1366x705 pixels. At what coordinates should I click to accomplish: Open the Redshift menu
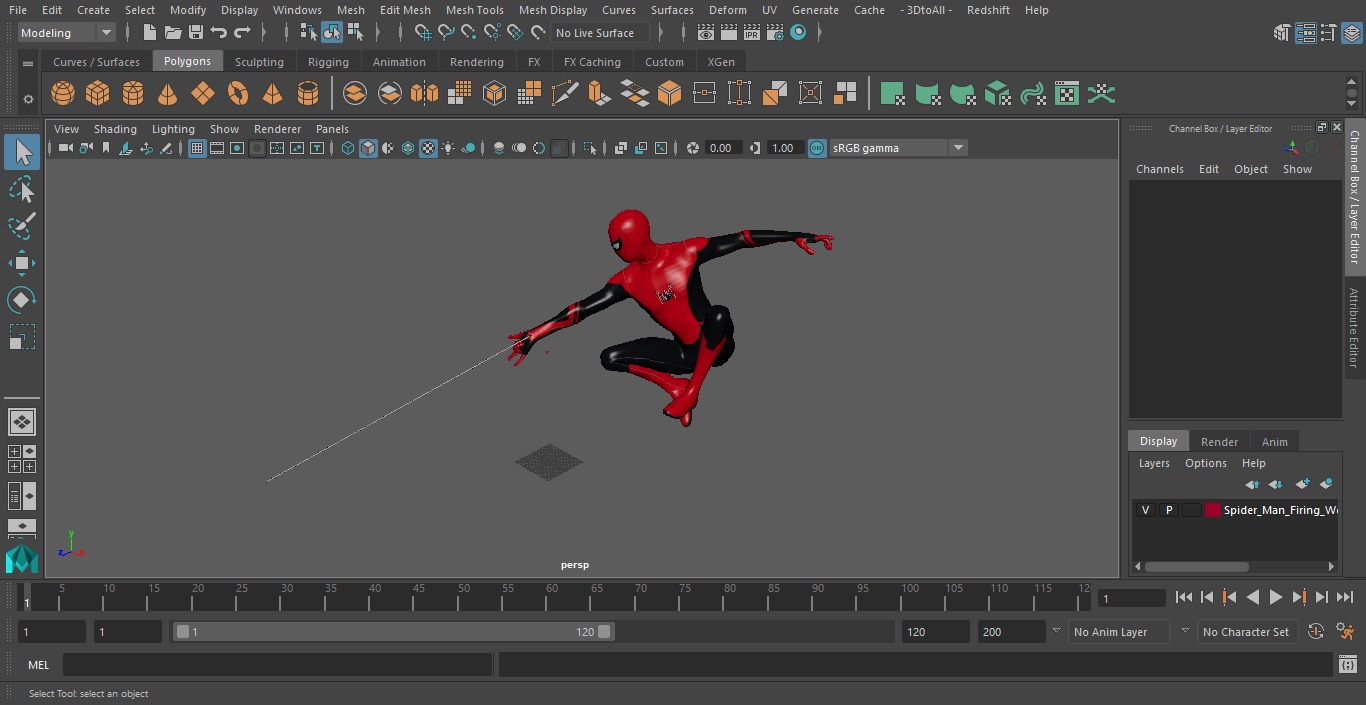pyautogui.click(x=988, y=10)
